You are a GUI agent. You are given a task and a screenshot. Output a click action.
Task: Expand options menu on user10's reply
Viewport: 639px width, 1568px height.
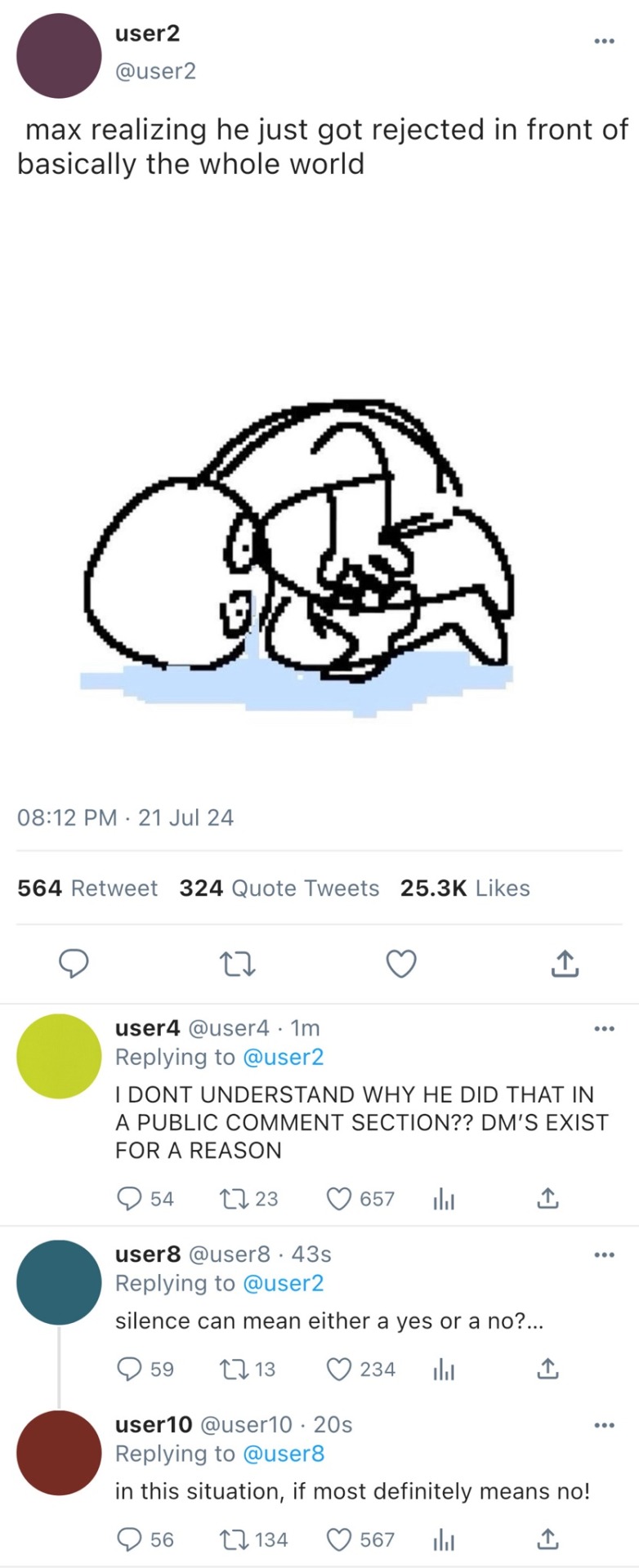pos(604,1425)
